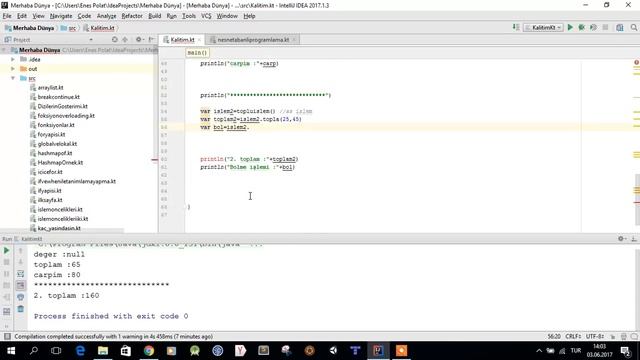Click tool windows toggle in status bar corner
The image size is (640, 360).
pos(7,336)
